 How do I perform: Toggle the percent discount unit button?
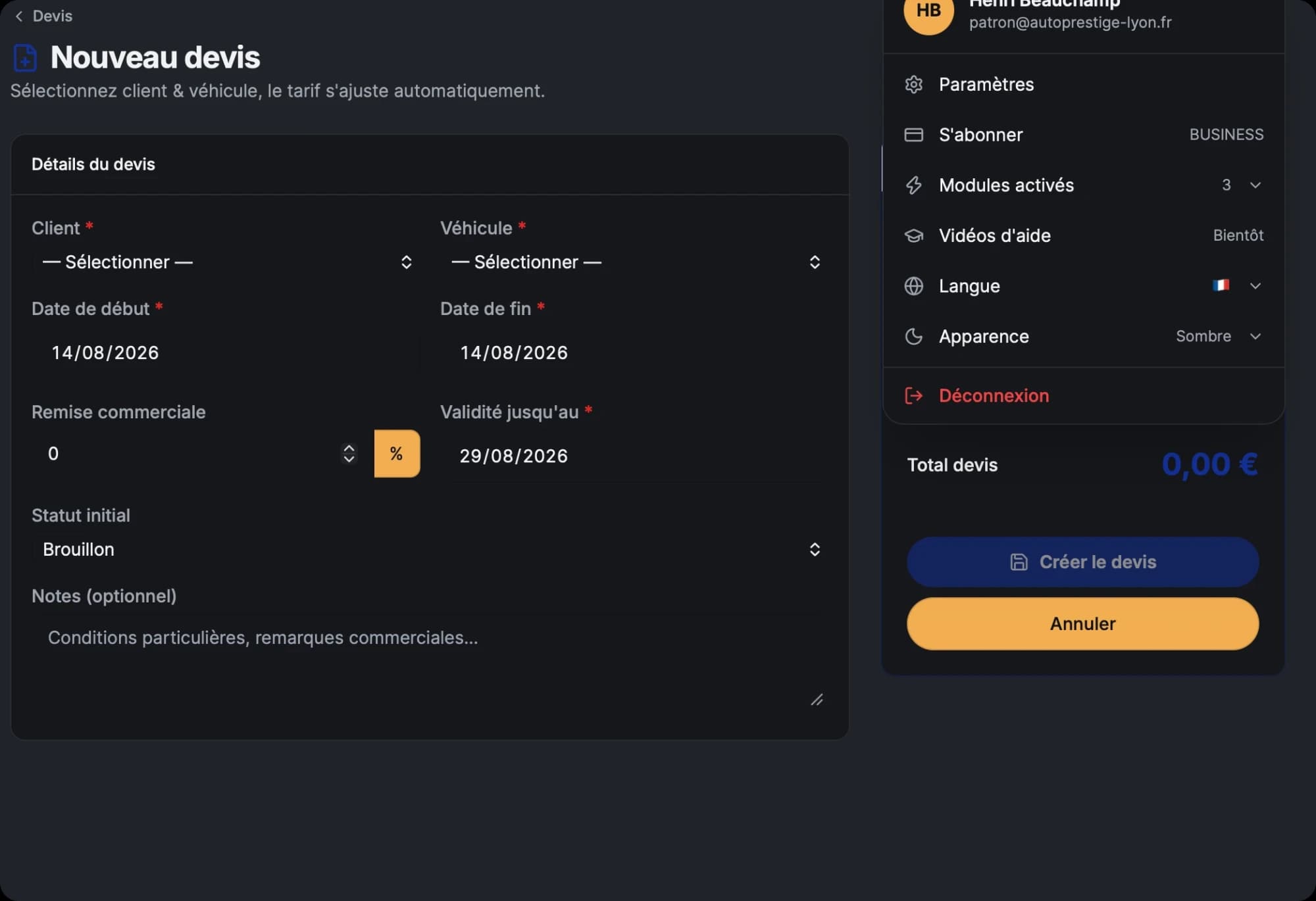click(x=397, y=454)
